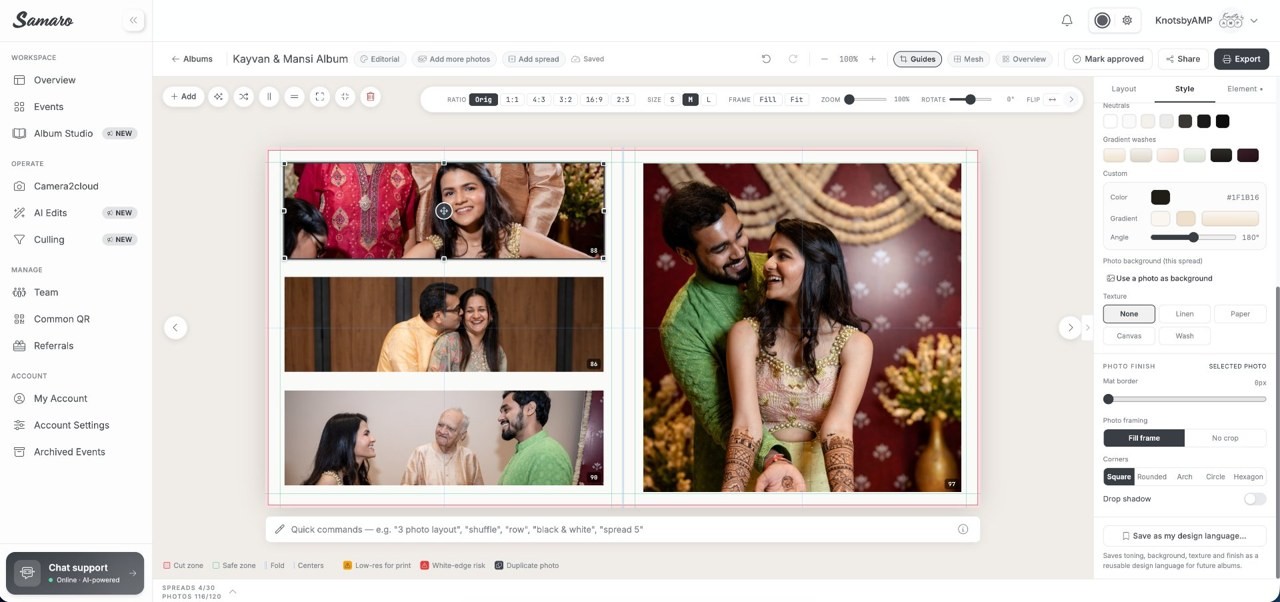Image resolution: width=1280 pixels, height=602 pixels.
Task: Toggle the Drop shadow switch
Action: coord(1254,499)
